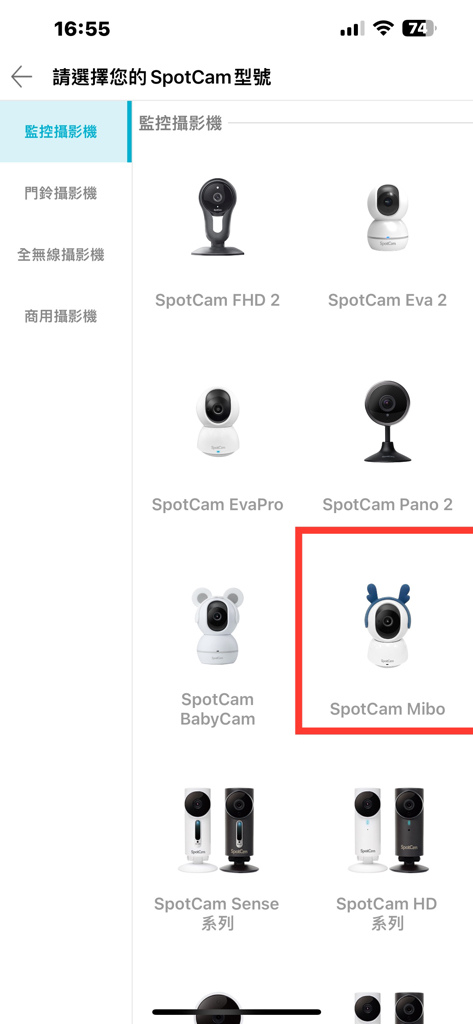This screenshot has width=473, height=1024.
Task: Switch to 門鈴攝影機 category tab
Action: pos(61,193)
